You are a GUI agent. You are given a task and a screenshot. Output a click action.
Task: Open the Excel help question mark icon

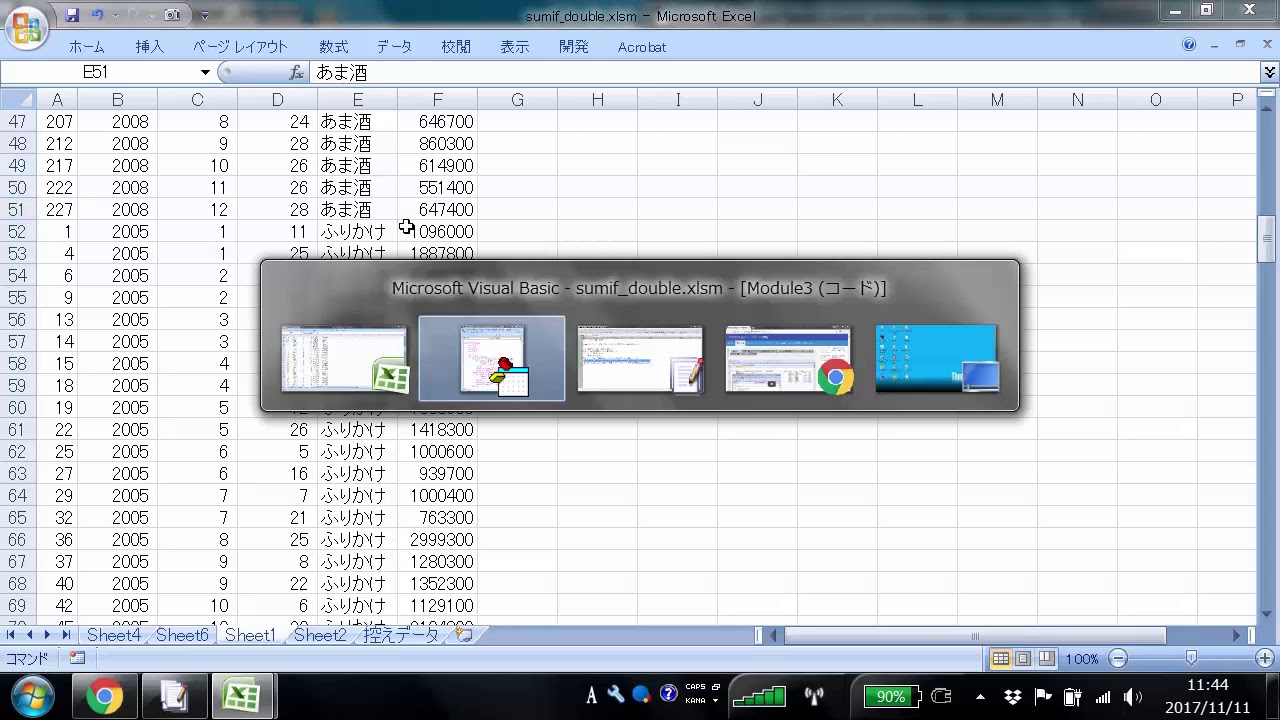point(1189,45)
